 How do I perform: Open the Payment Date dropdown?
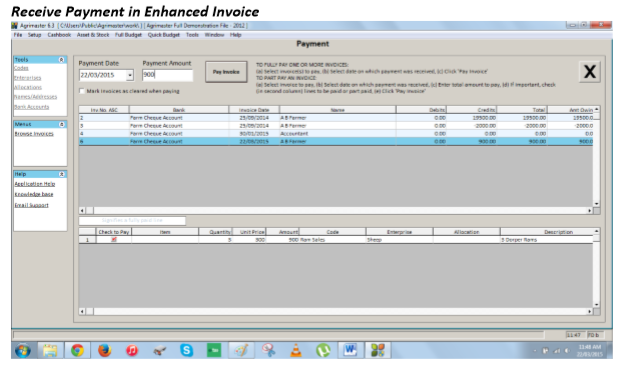(x=130, y=75)
